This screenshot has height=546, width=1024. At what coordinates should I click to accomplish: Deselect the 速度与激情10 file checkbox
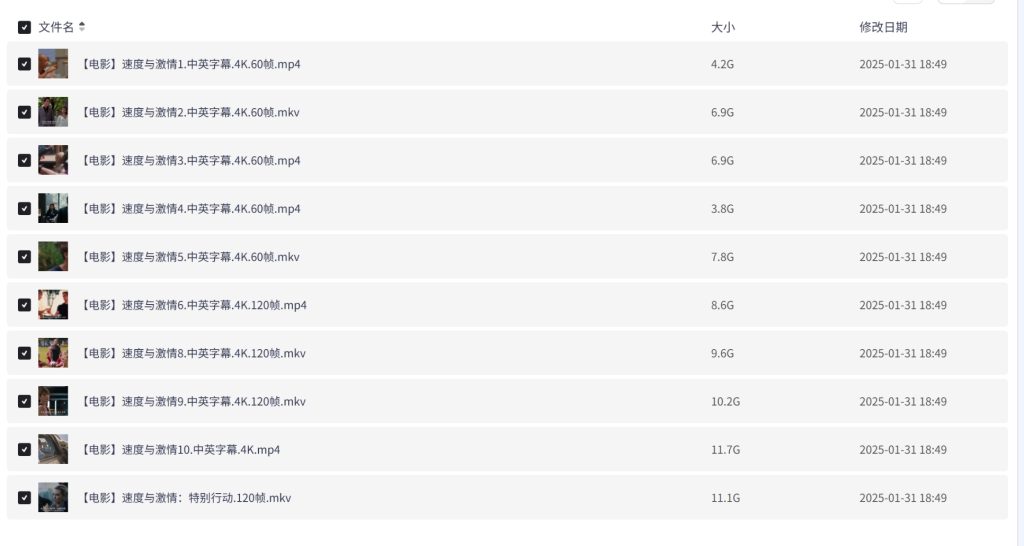(x=24, y=449)
